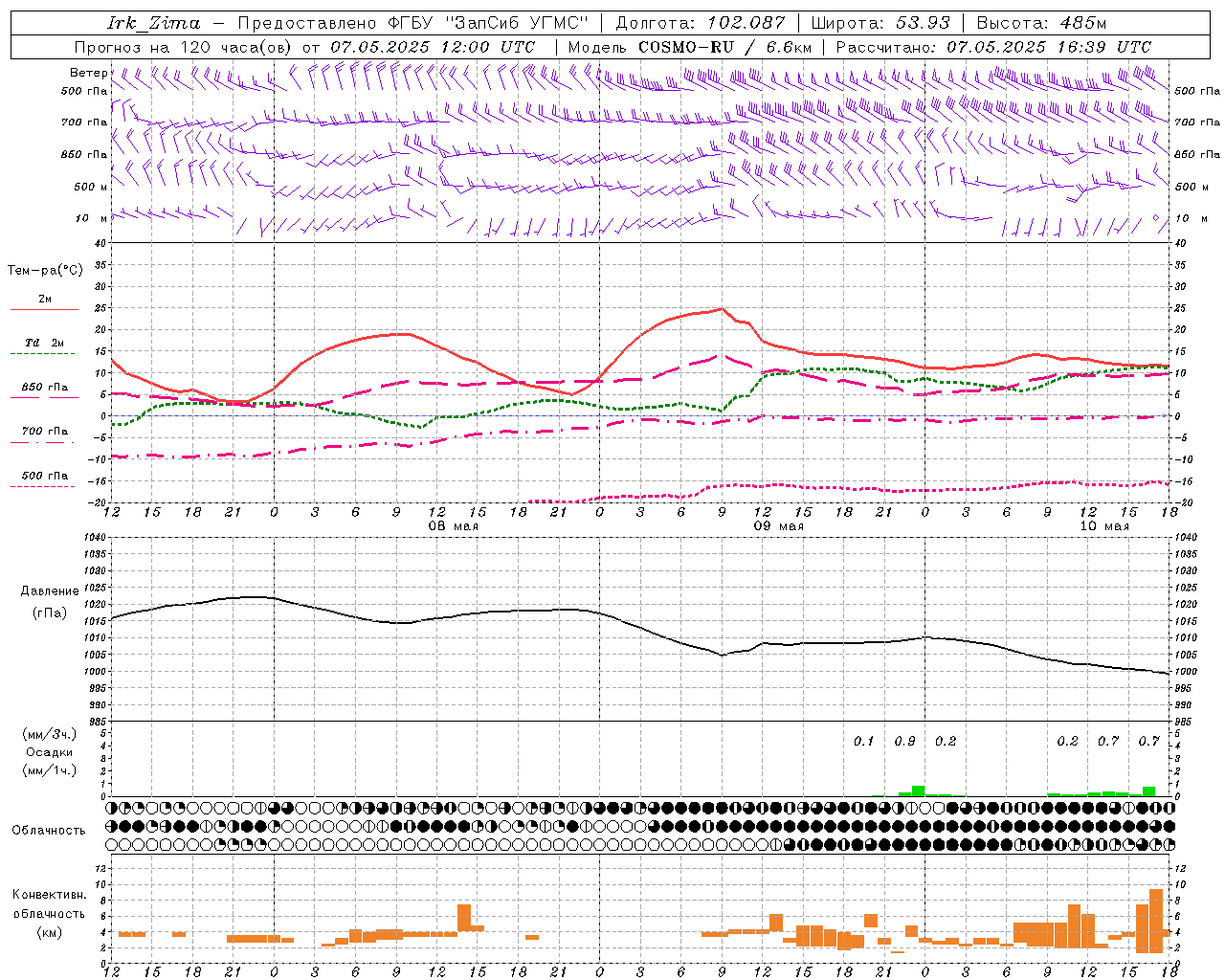Image resolution: width=1225 pixels, height=980 pixels.
Task: Select the 'Предоставлено ФГБУ "ЗапСиб УГМС"' text
Action: pos(412,23)
